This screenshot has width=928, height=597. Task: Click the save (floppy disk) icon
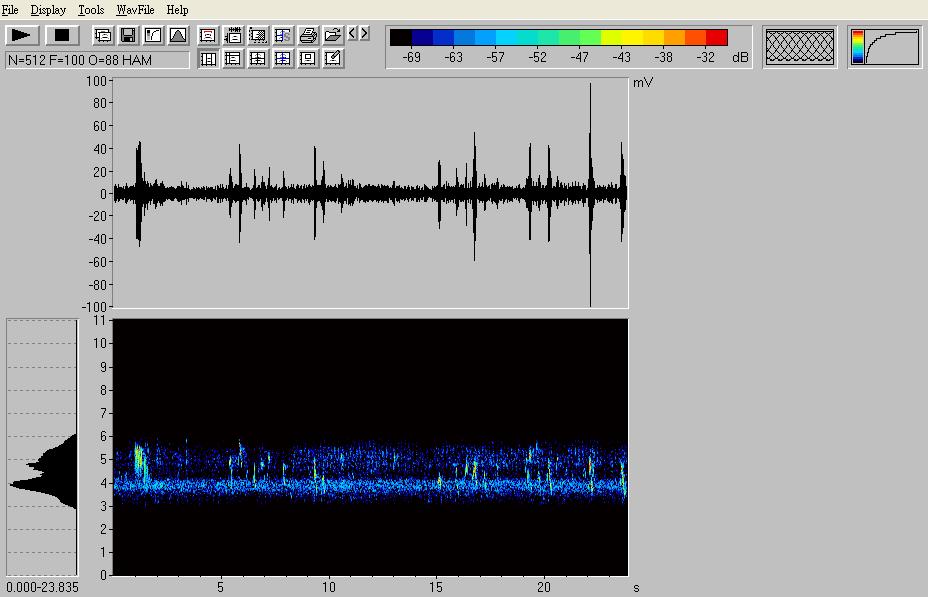click(x=128, y=35)
